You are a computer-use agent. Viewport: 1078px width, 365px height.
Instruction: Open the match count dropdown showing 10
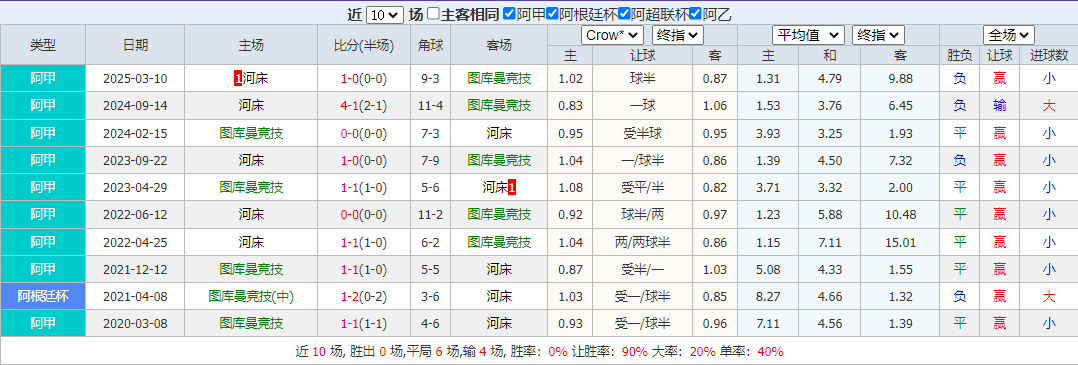(384, 14)
